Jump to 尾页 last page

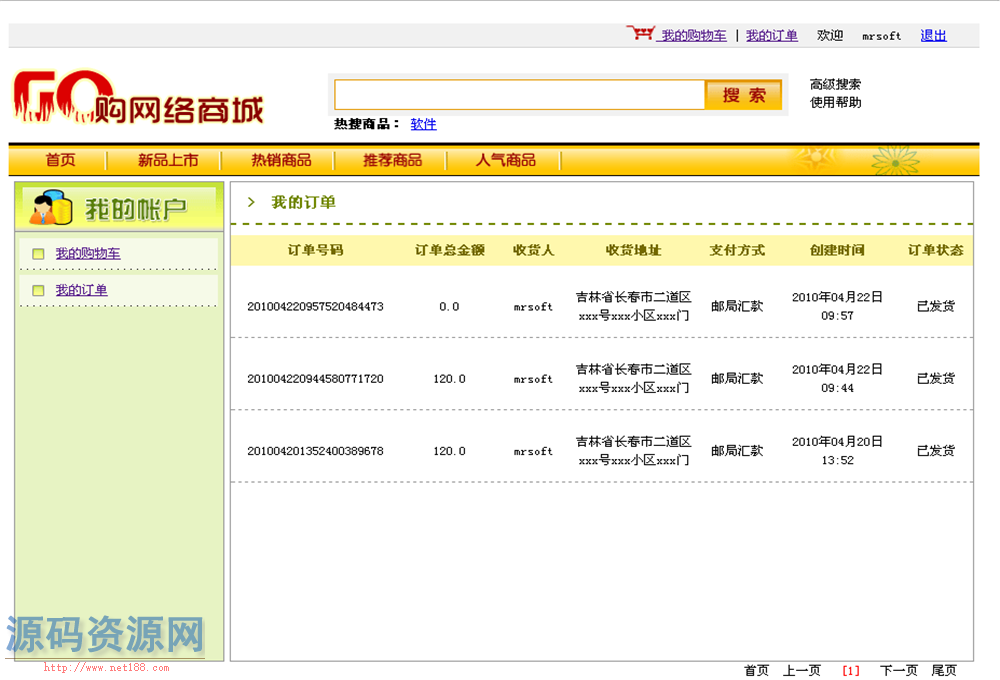point(944,670)
